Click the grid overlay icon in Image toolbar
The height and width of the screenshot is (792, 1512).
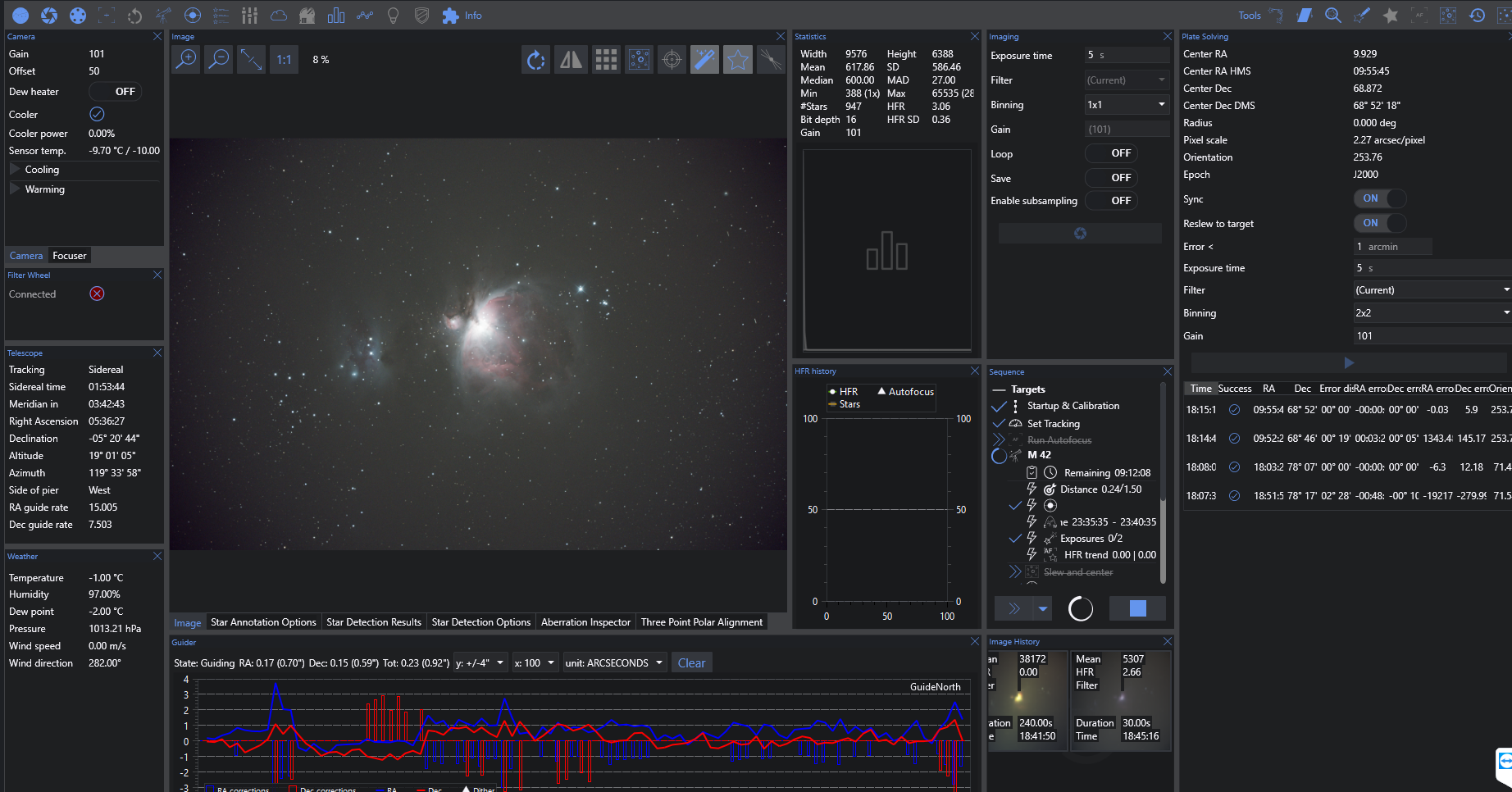[606, 60]
